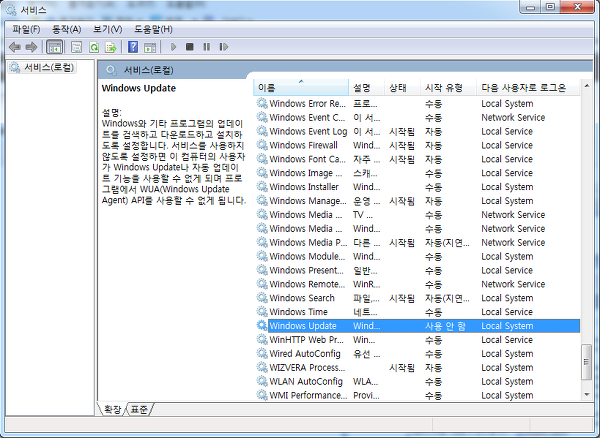Select the Windows Search service name
This screenshot has height=438, width=600.
tap(302, 298)
